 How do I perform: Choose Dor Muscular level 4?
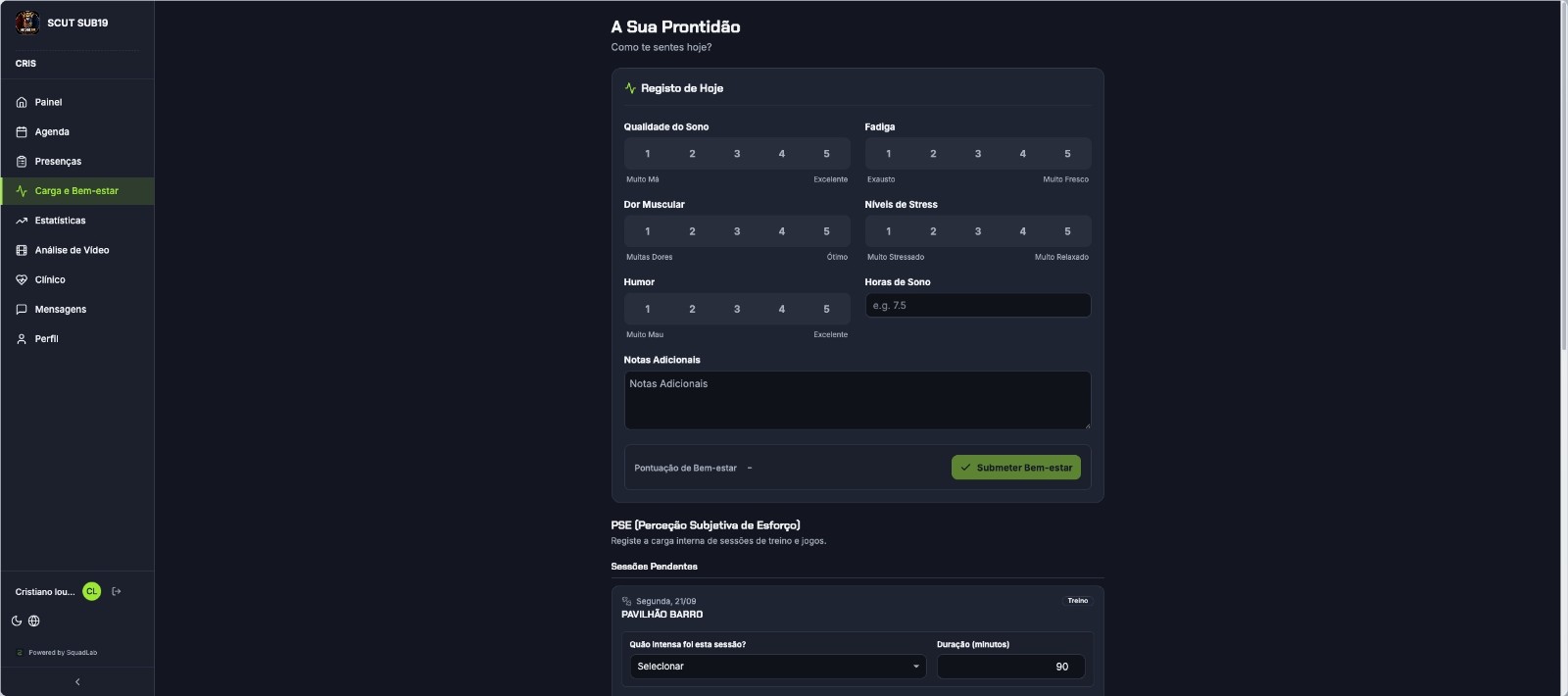(782, 231)
